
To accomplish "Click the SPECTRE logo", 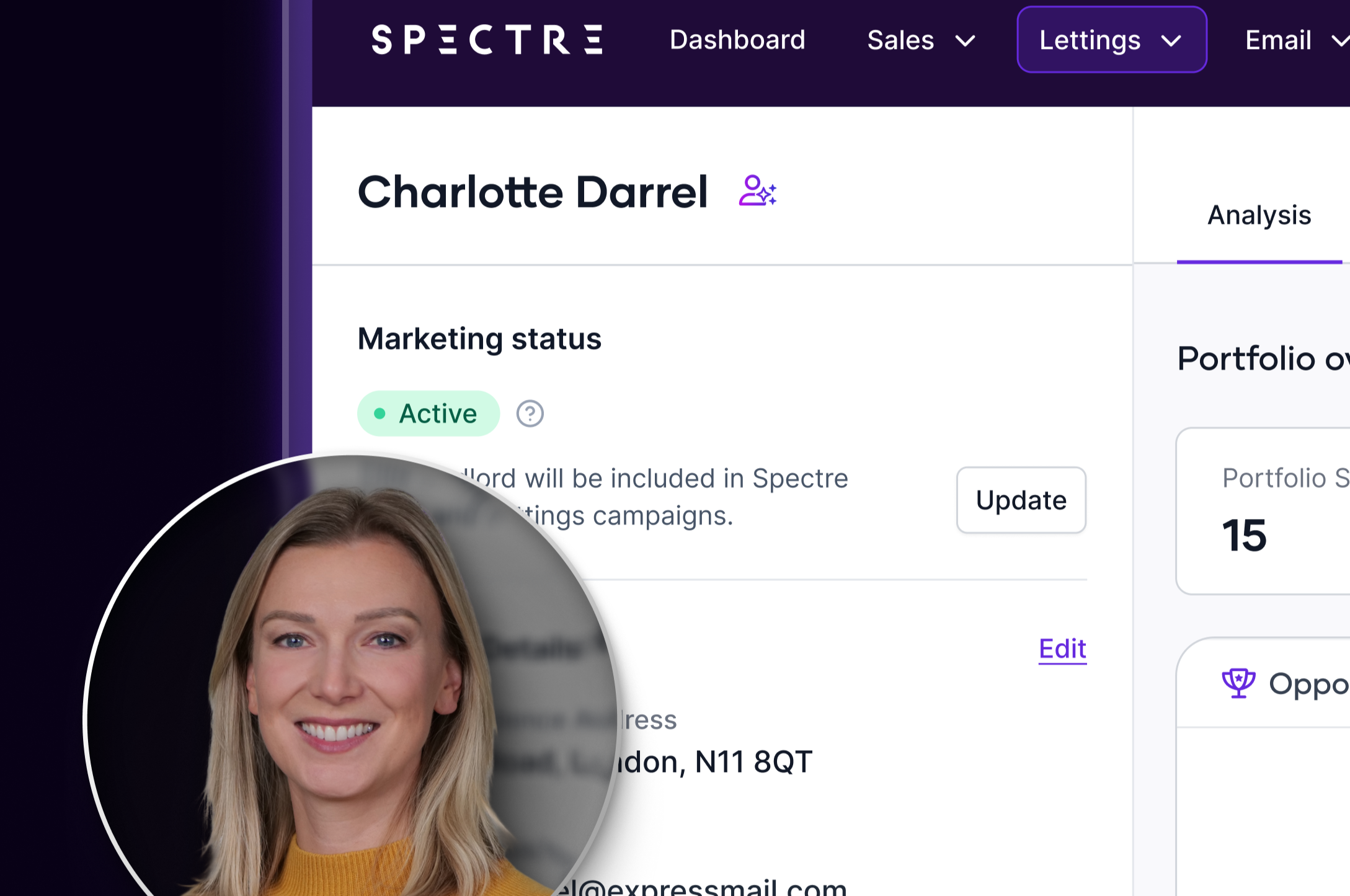I will (487, 40).
